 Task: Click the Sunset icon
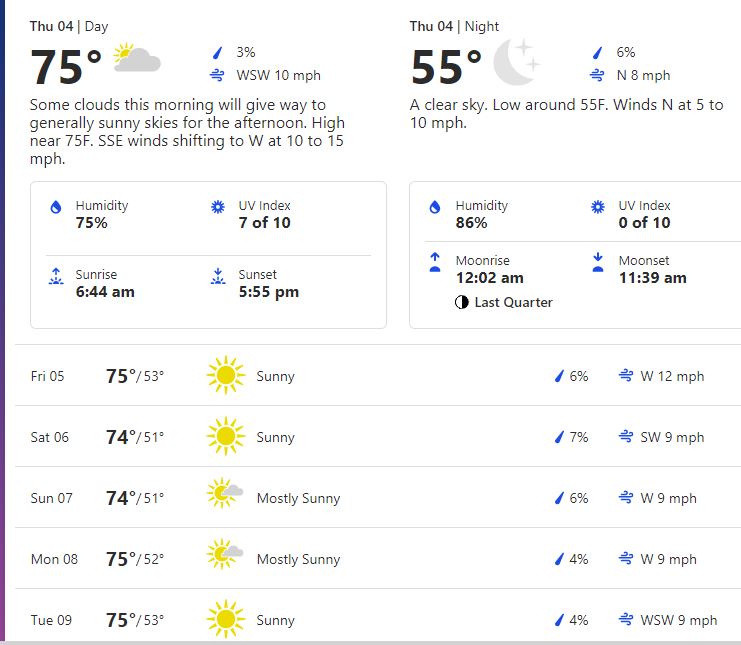coord(218,276)
